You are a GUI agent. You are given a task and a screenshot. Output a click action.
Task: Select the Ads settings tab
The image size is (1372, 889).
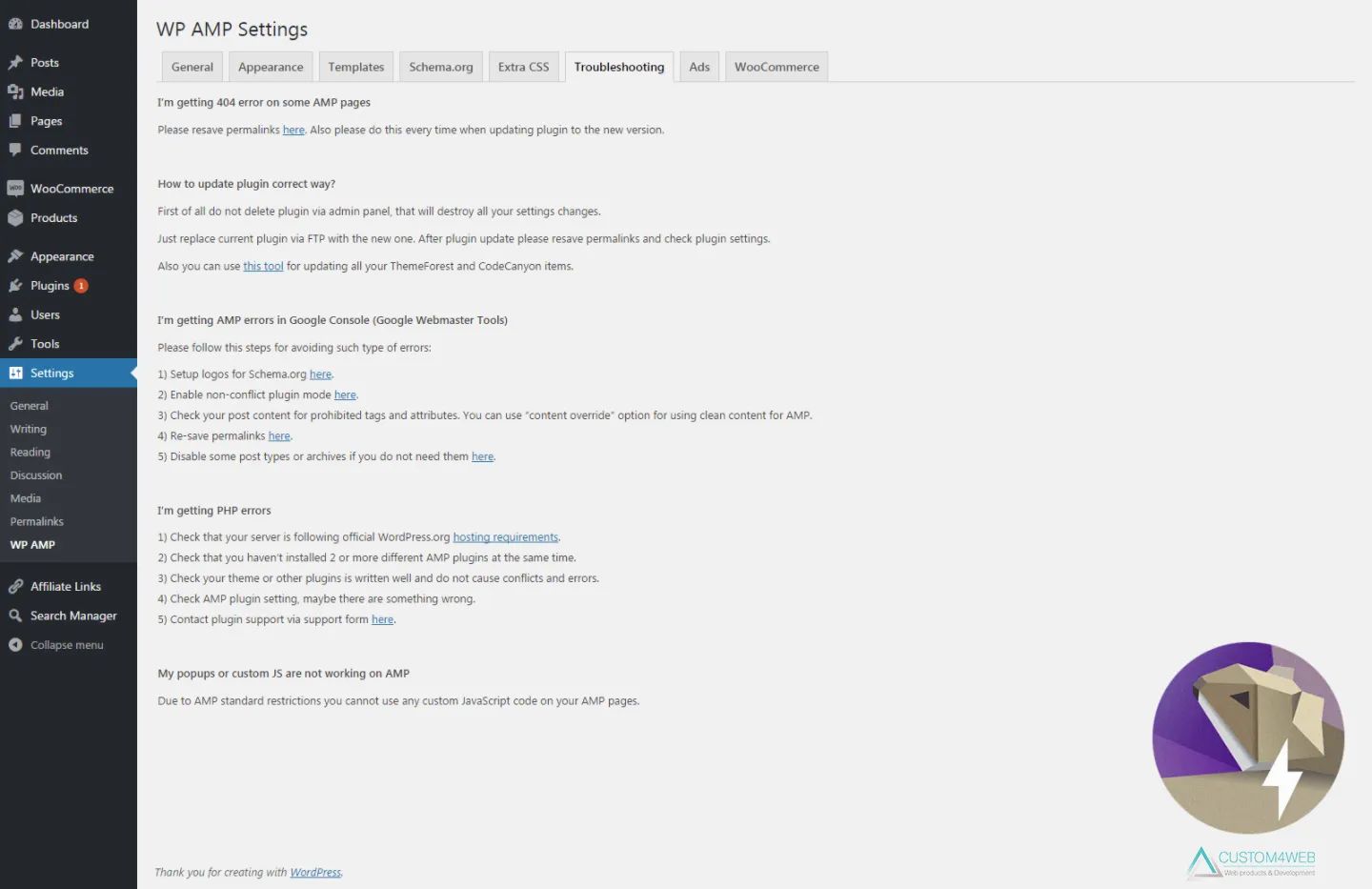[699, 67]
